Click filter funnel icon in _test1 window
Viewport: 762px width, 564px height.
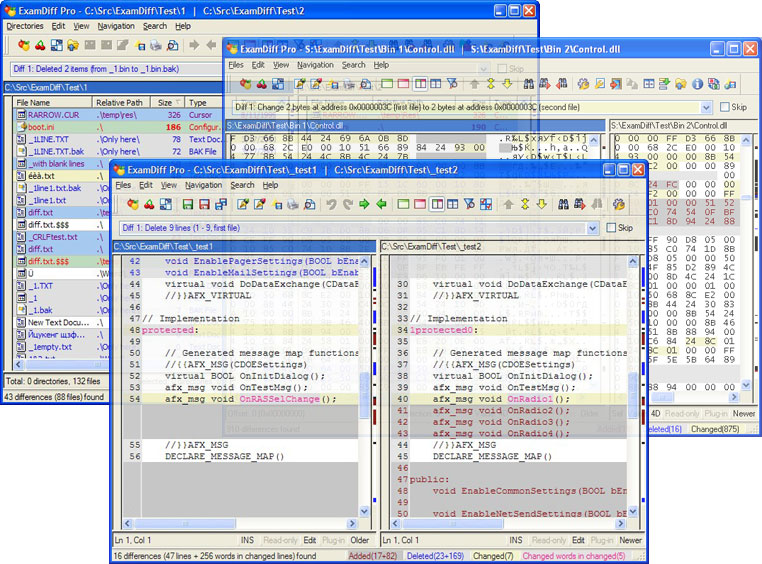tap(469, 205)
